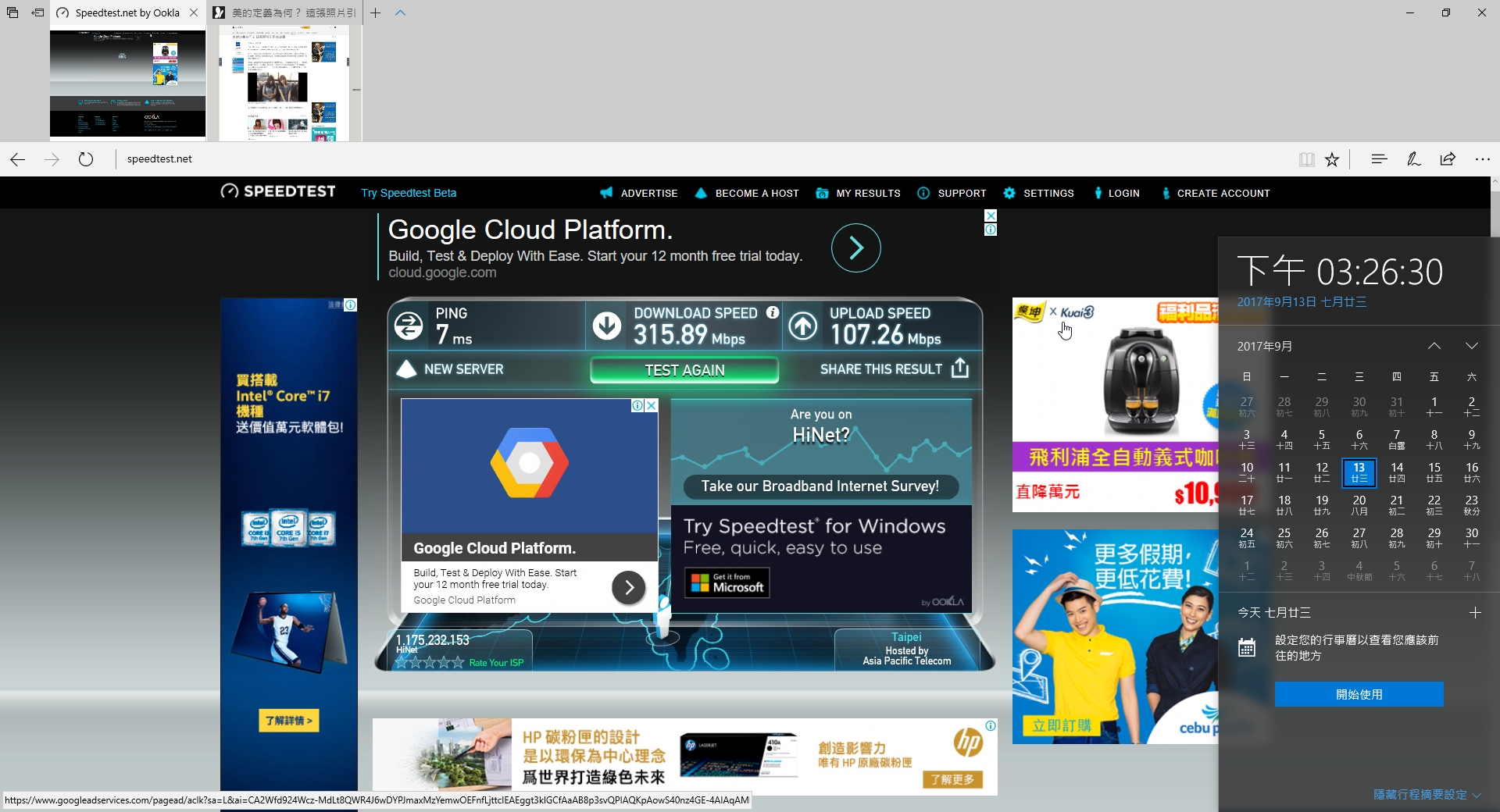Click the calendar agenda icon
Viewport: 1500px width, 812px height.
(x=1247, y=647)
